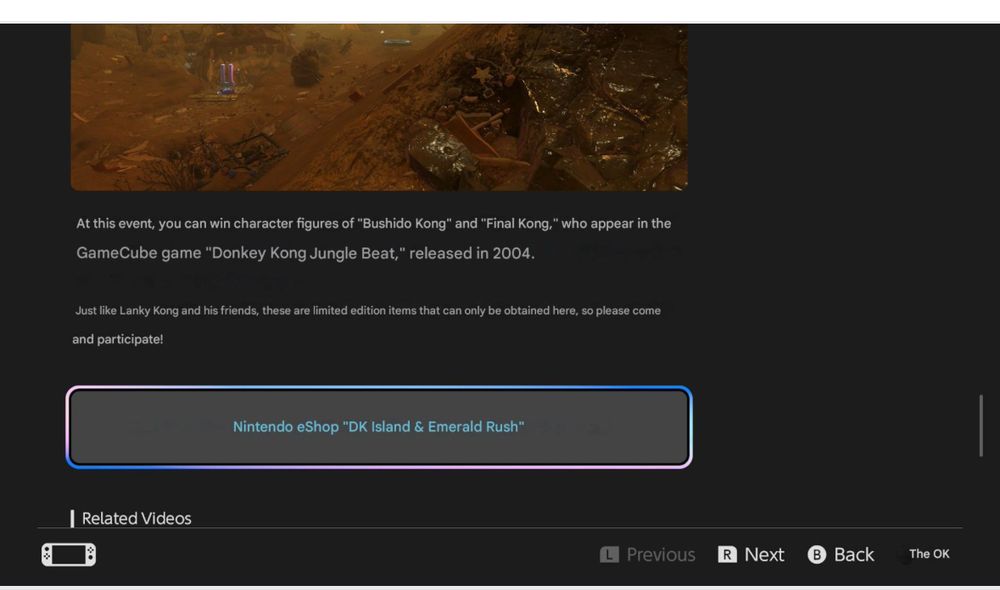Image resolution: width=1000 pixels, height=590 pixels.
Task: Open the Nintendo eShop "DK Island & Emerald Rush" link
Action: (x=379, y=427)
